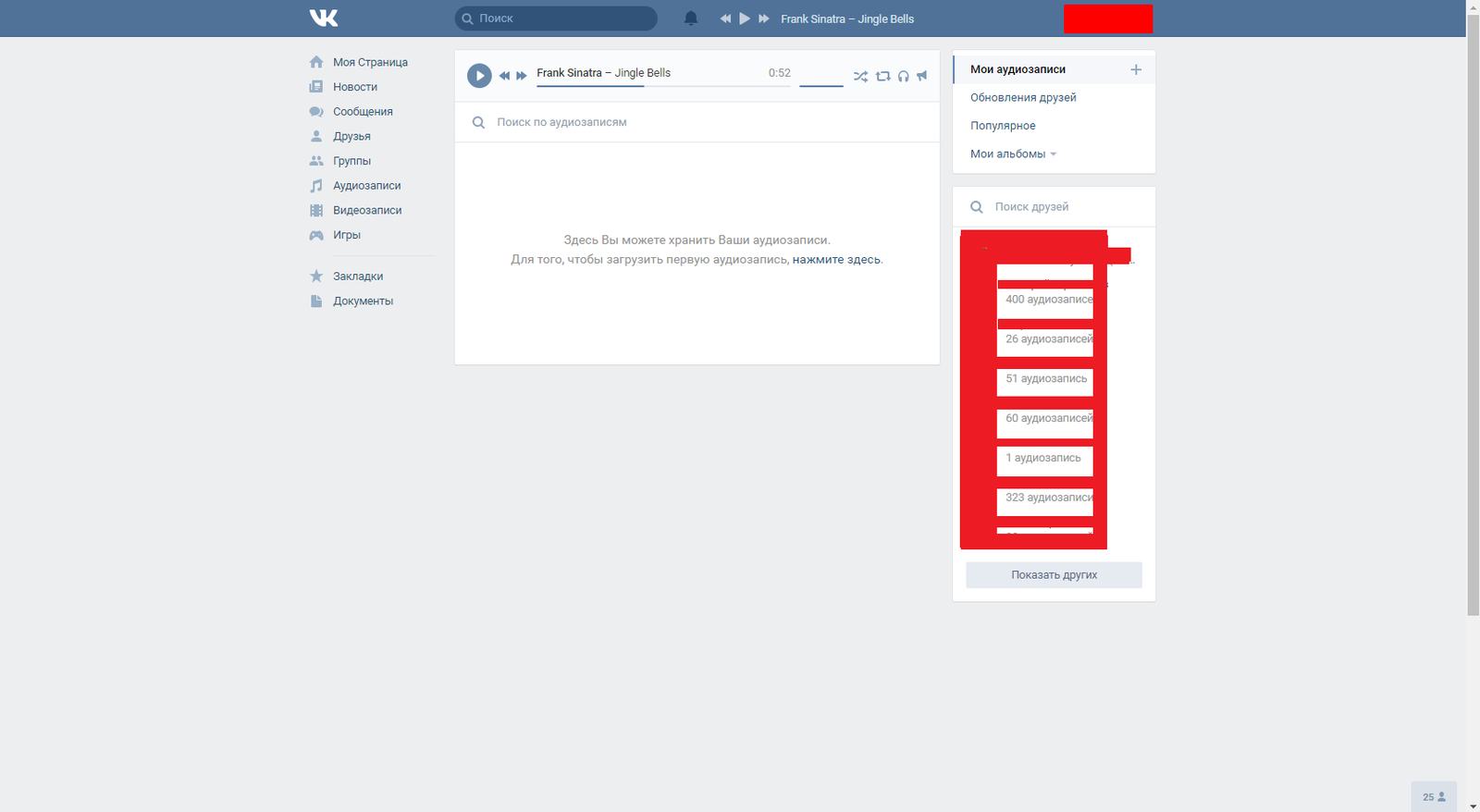
Task: Click the Friends single person icon
Action: (x=316, y=136)
